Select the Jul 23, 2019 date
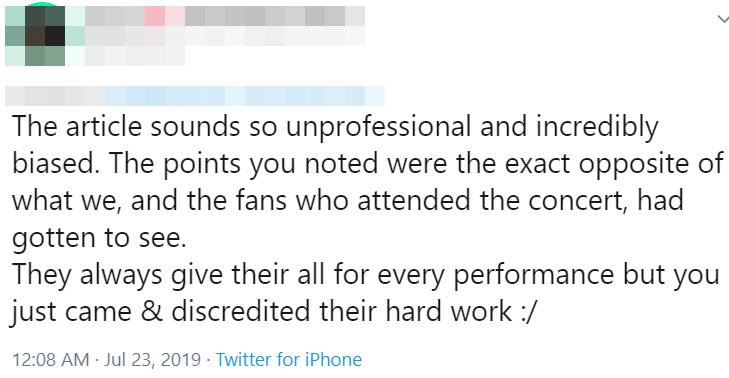The width and height of the screenshot is (729, 378). click(152, 359)
